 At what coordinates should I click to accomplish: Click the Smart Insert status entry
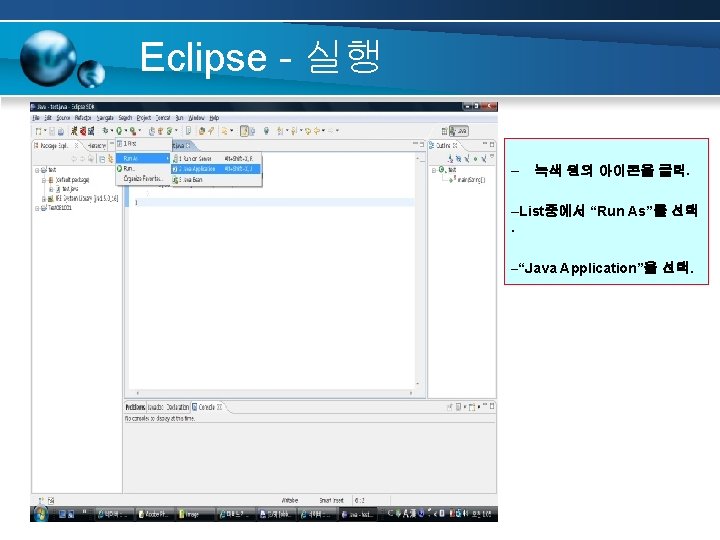tap(331, 500)
